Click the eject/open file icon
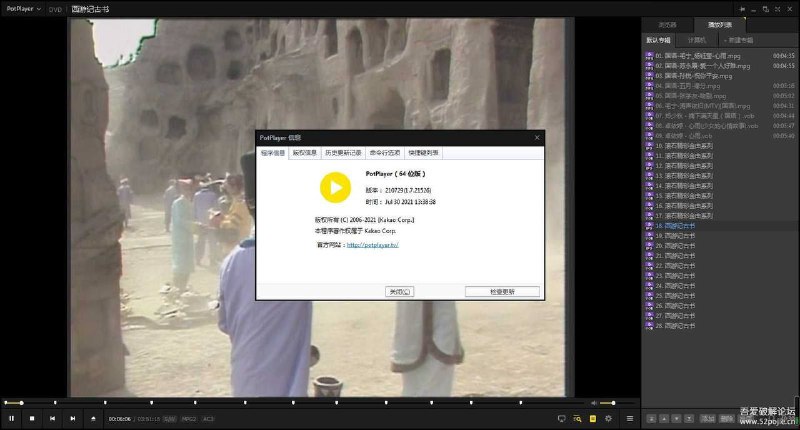Image resolution: width=800 pixels, height=430 pixels. [x=93, y=418]
